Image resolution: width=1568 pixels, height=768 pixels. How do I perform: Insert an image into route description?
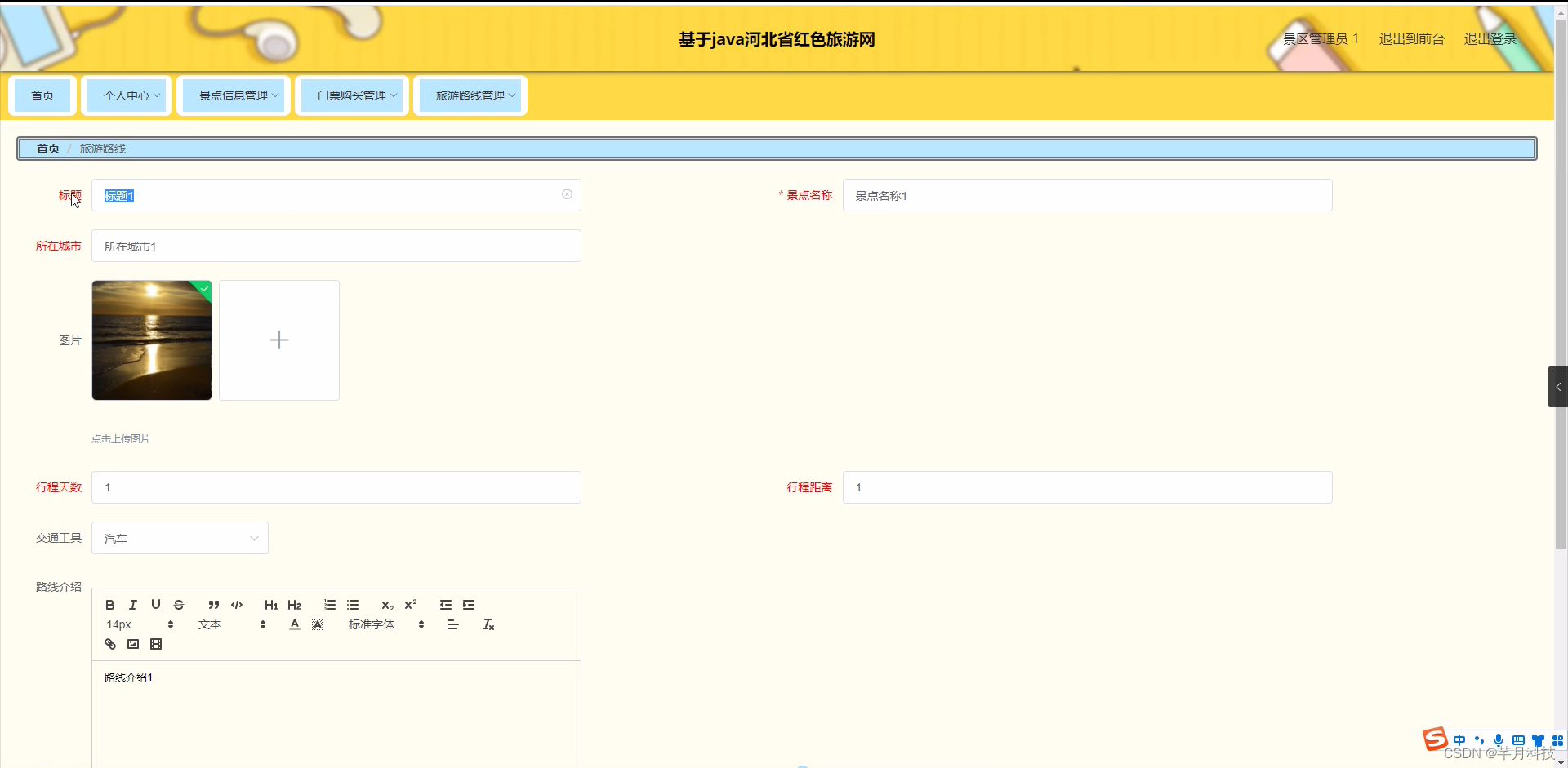click(x=132, y=643)
